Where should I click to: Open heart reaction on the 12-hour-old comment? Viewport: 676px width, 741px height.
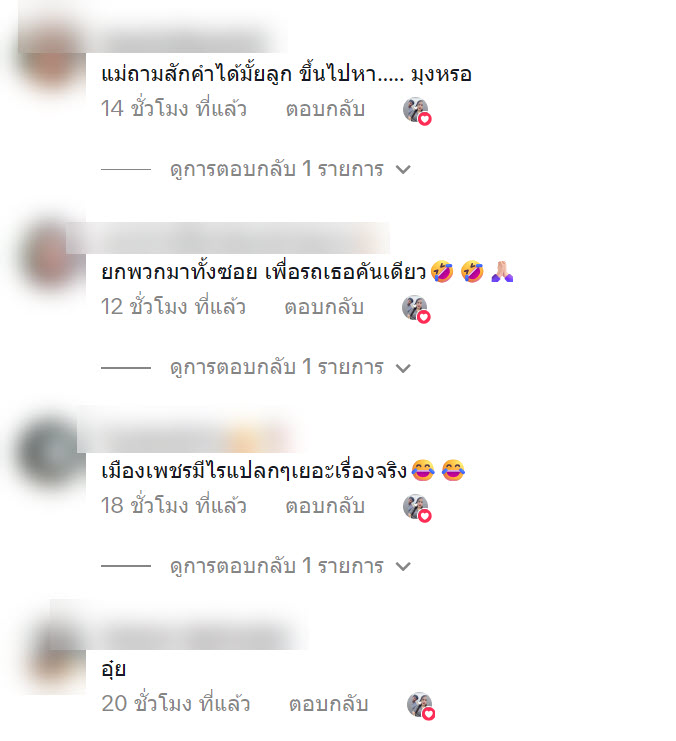coord(416,309)
